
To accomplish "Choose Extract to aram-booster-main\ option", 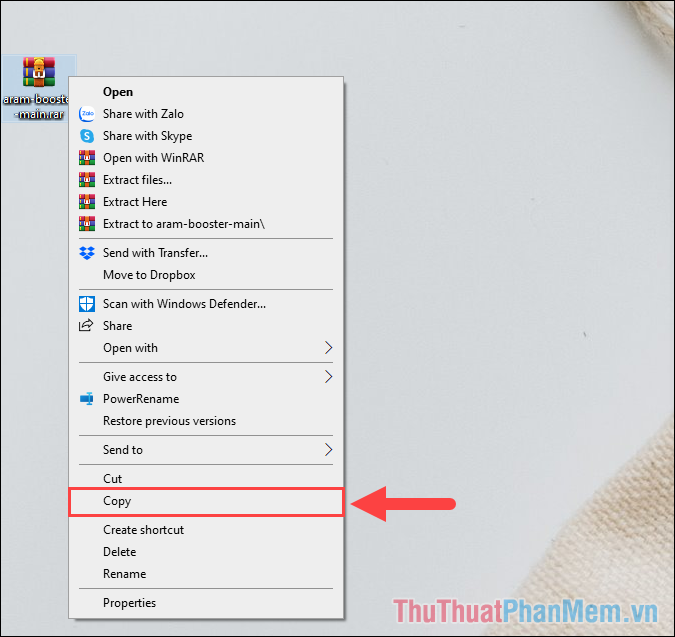I will click(206, 224).
